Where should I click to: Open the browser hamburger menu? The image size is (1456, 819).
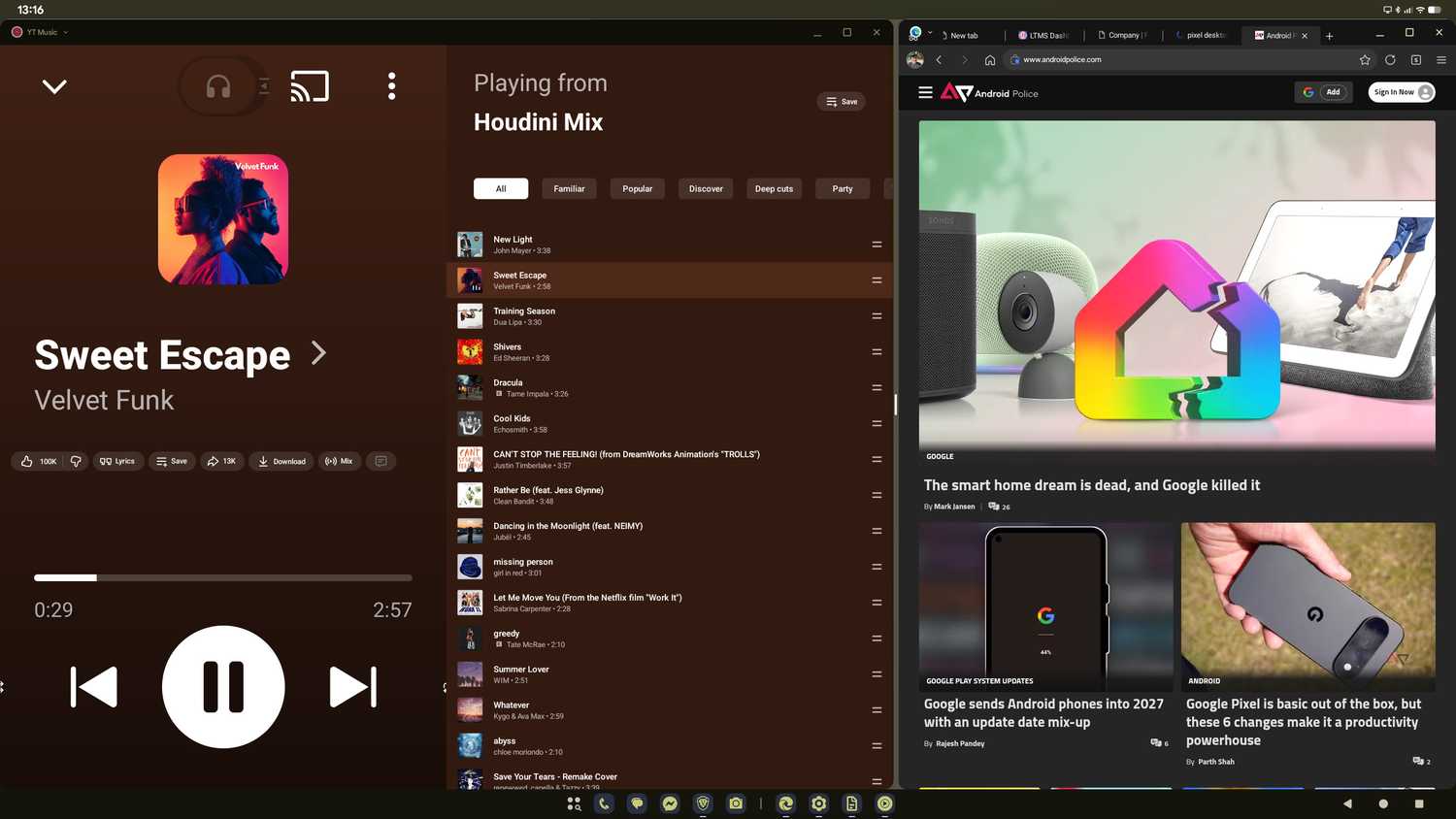(x=1440, y=59)
